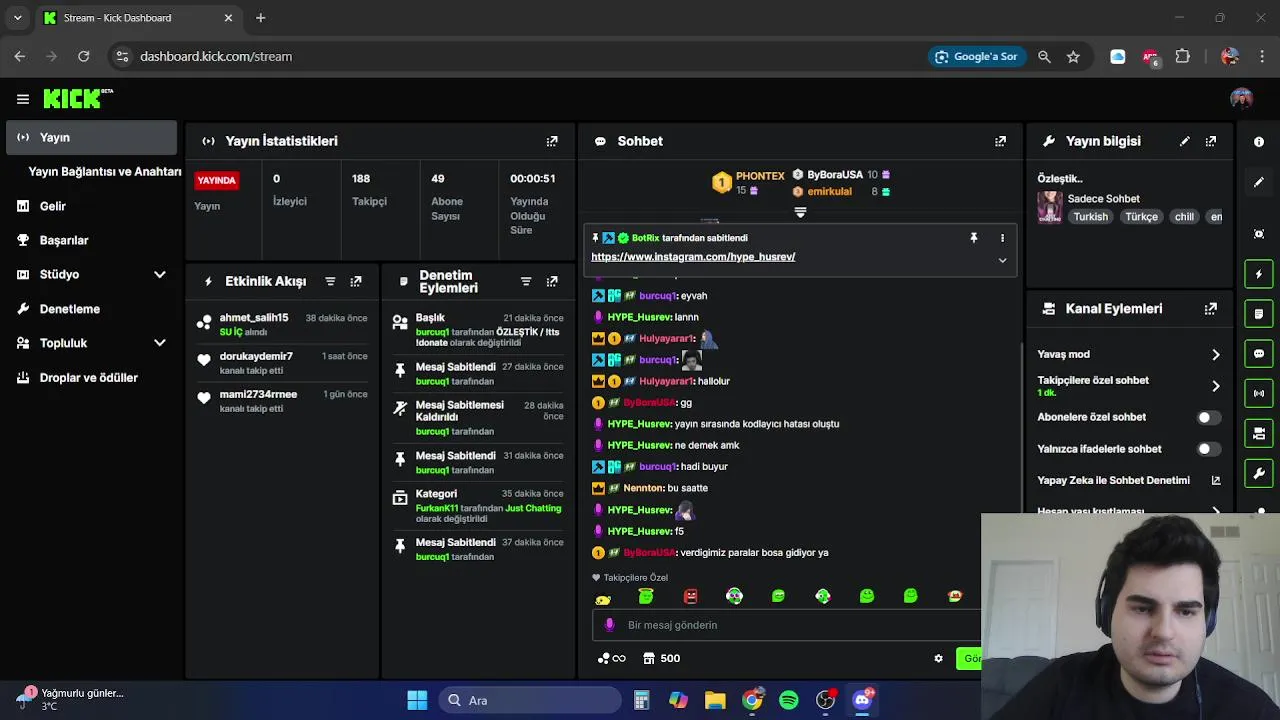Open Etkinlik Akışı filter menu
The width and height of the screenshot is (1280, 720).
[x=330, y=281]
